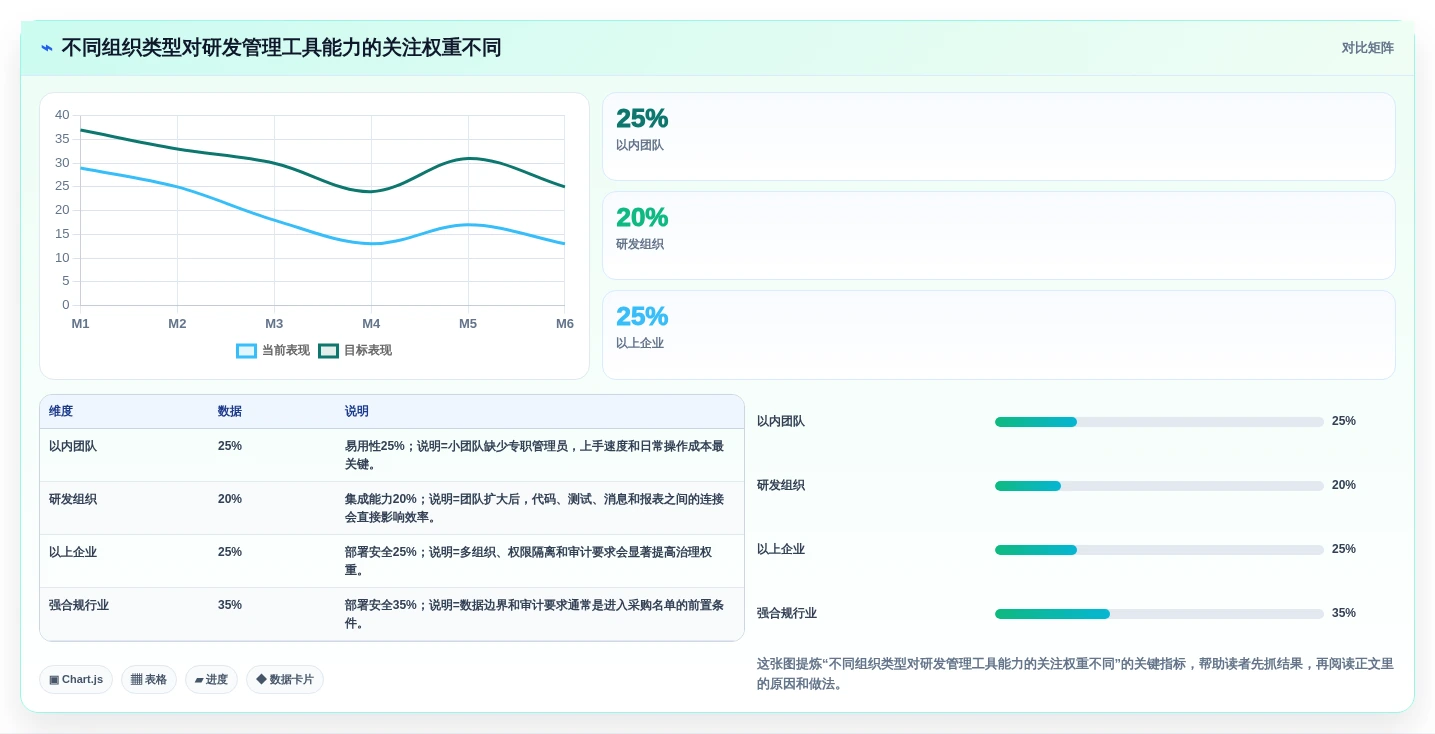The height and width of the screenshot is (734, 1435).
Task: Click the 数据 column header
Action: 230,412
